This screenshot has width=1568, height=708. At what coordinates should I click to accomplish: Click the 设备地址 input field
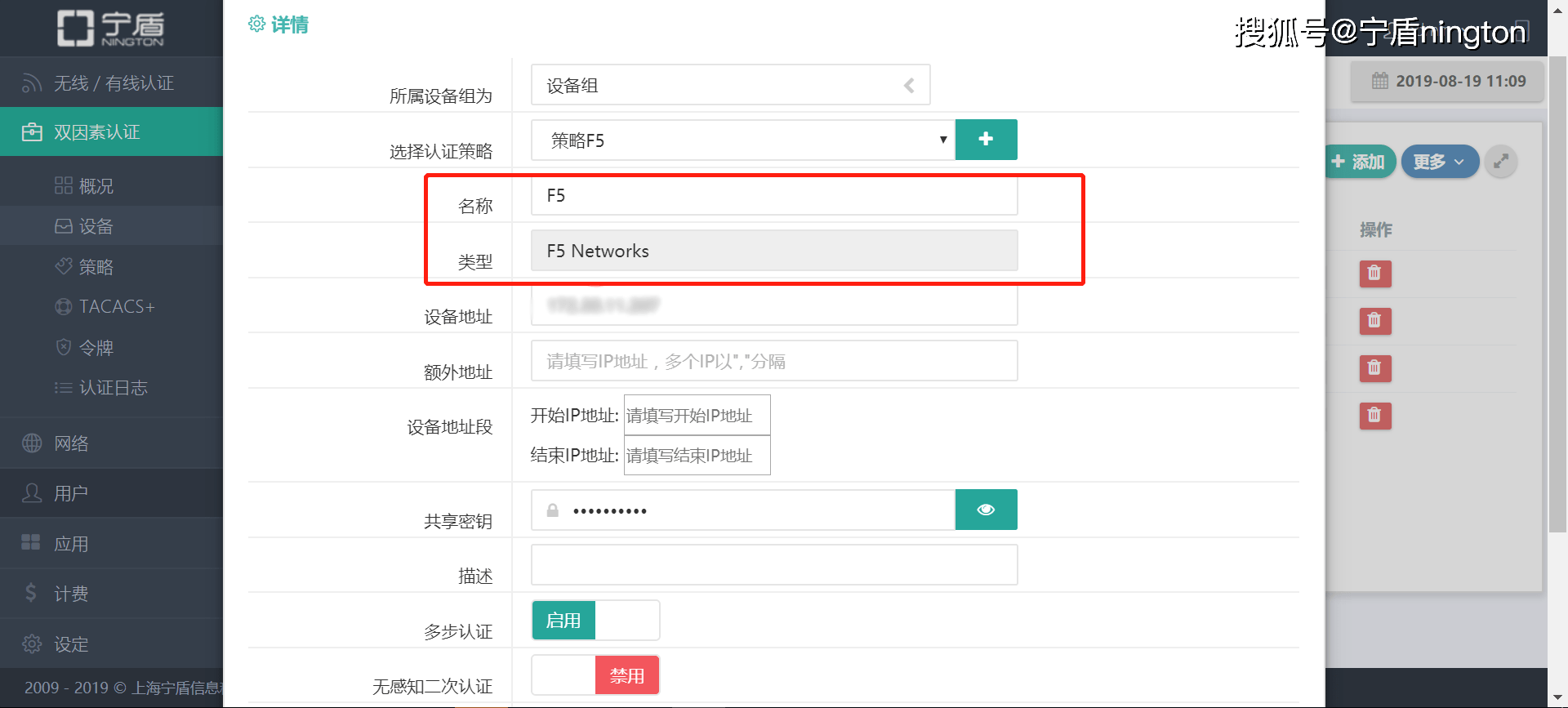(x=774, y=305)
